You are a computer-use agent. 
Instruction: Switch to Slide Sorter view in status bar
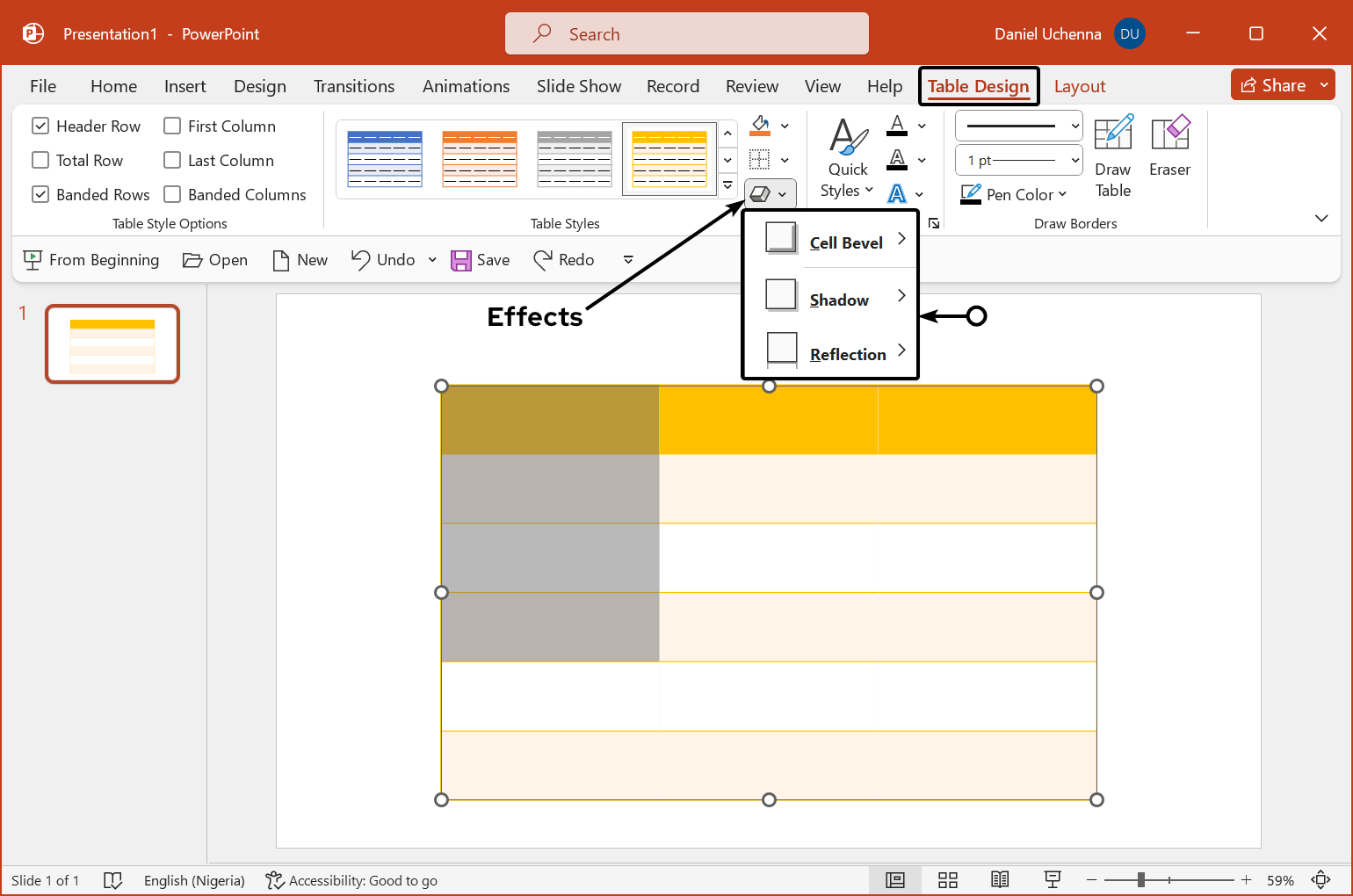click(x=947, y=880)
